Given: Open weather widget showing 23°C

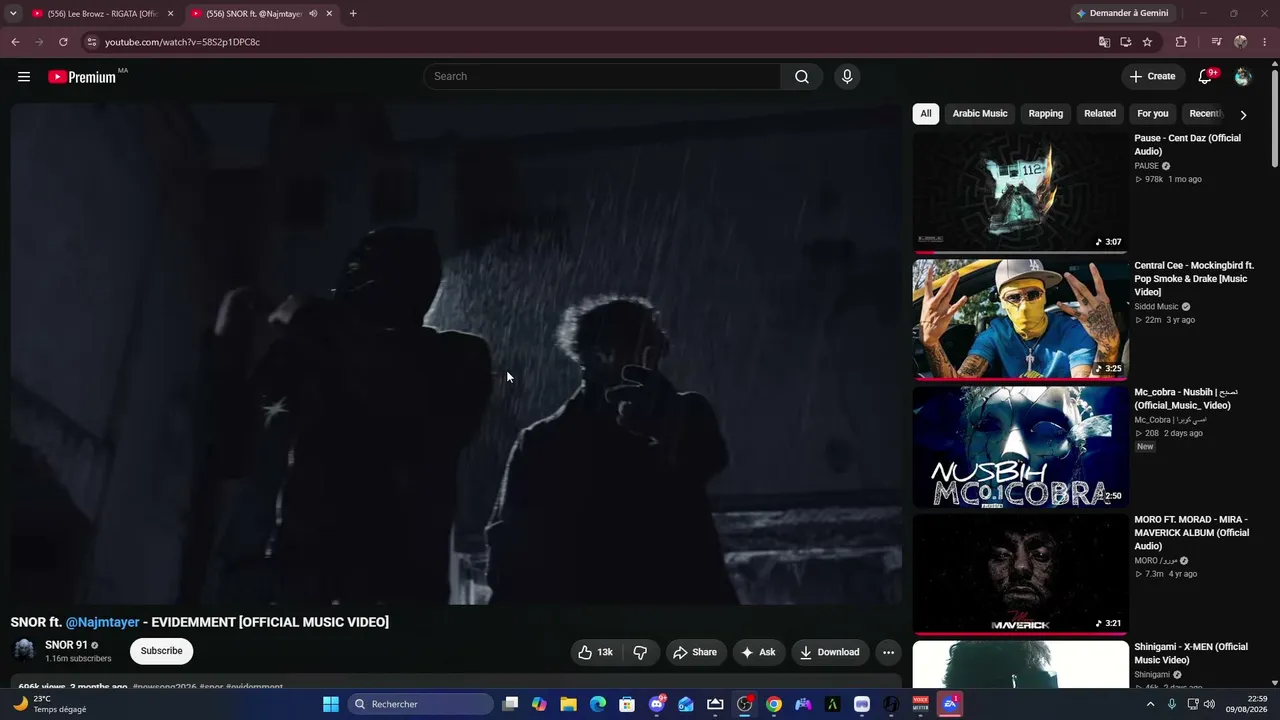Looking at the screenshot, I should point(48,704).
